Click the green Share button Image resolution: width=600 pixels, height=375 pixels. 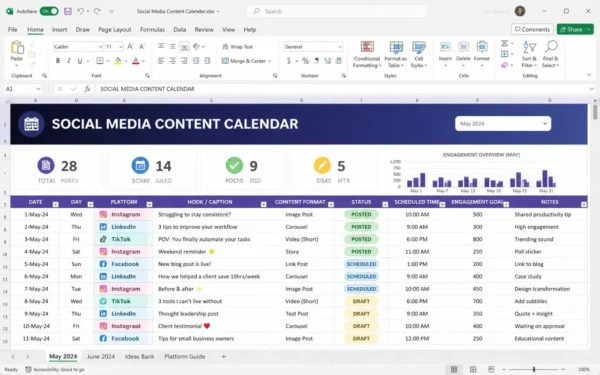(x=575, y=29)
